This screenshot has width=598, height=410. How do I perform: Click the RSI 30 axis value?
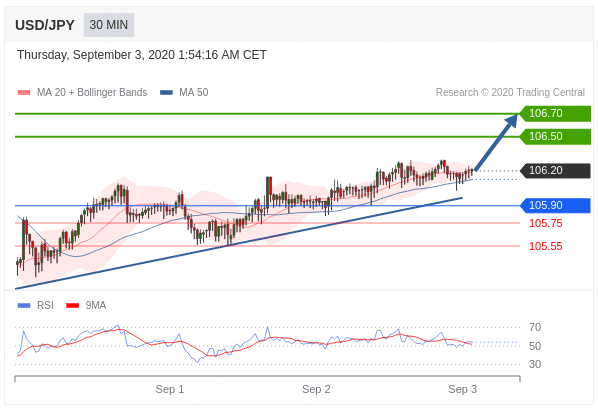click(535, 364)
